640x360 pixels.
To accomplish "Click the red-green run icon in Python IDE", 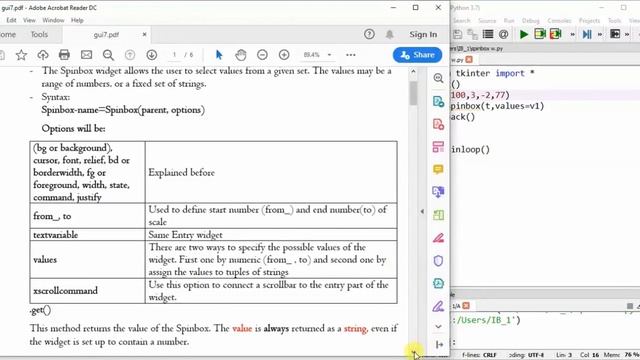I will [556, 34].
